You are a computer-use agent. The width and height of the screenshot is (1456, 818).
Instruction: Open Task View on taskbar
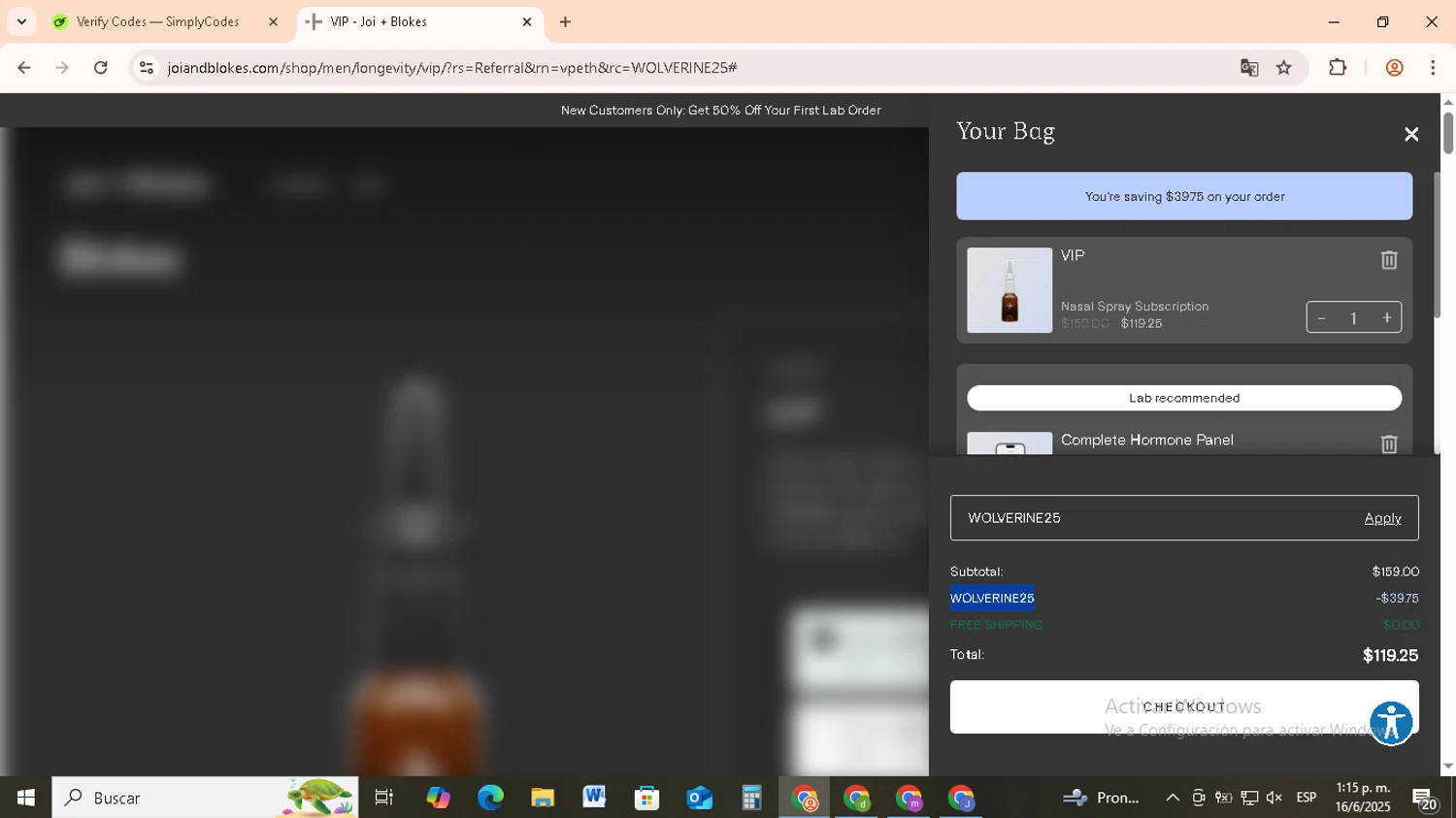384,798
